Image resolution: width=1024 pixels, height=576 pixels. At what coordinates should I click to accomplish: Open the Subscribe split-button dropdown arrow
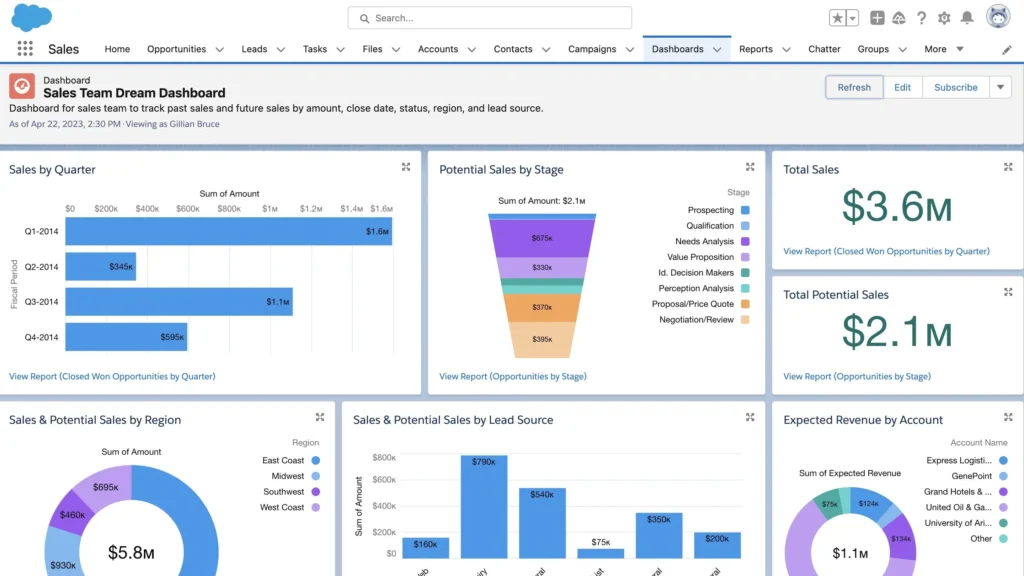click(1000, 87)
